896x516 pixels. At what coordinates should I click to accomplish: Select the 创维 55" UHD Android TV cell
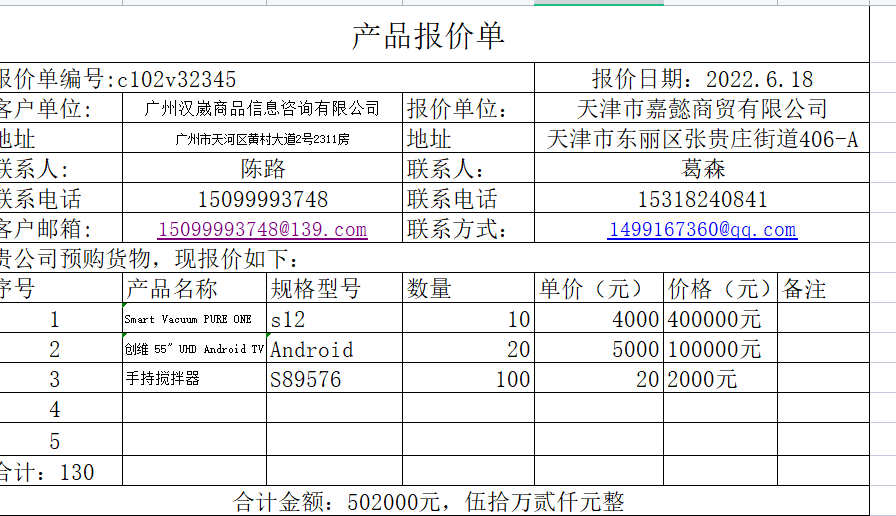pos(194,350)
